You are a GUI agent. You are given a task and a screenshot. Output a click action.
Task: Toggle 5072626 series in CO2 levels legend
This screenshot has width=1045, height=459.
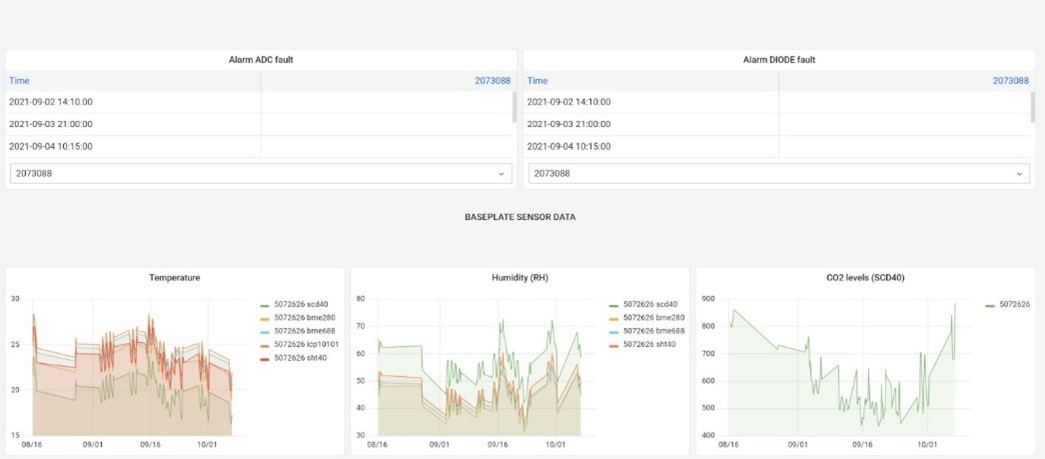pyautogui.click(x=1013, y=304)
